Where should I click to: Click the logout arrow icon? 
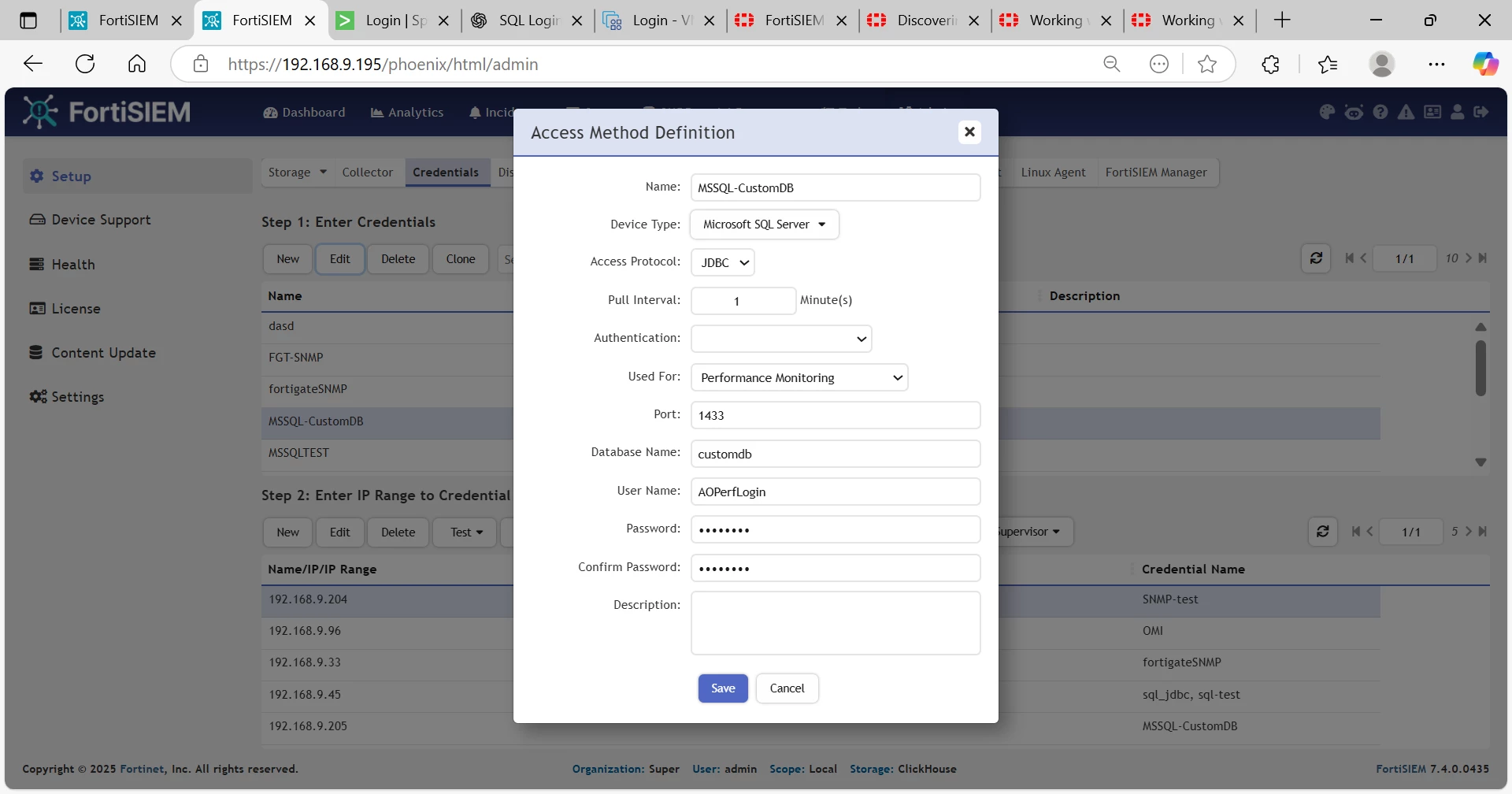click(1481, 113)
